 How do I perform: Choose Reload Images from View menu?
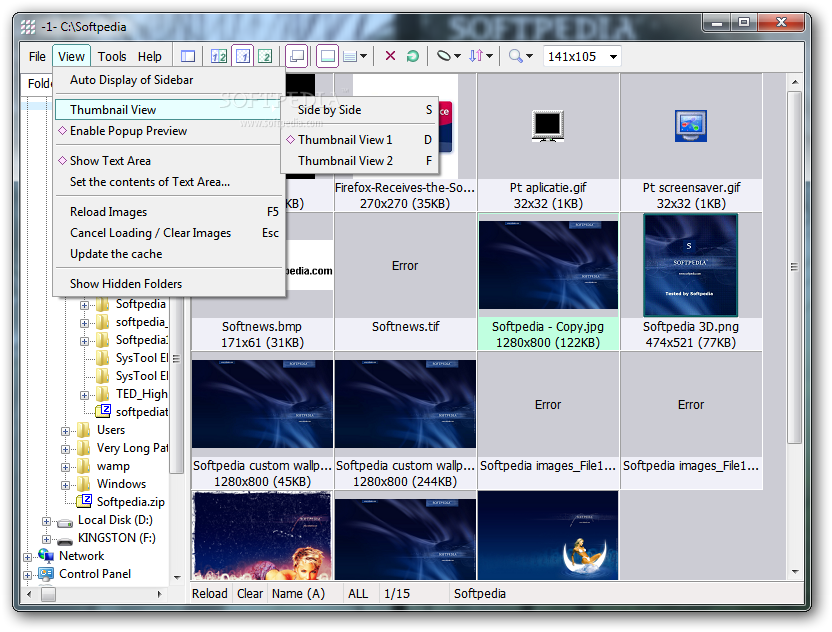[x=169, y=212]
